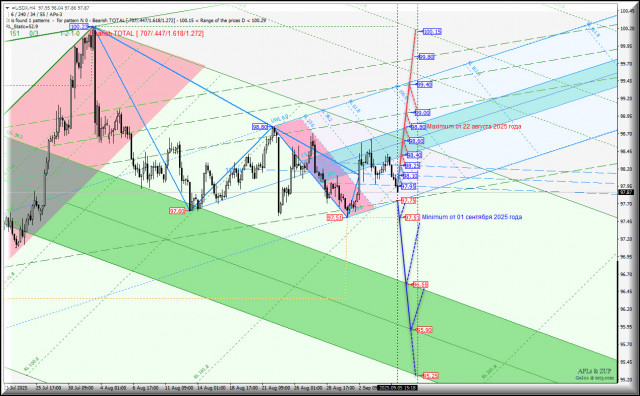The width and height of the screenshot is (640, 396).
Task: Click the highlighted 2025.09.05 date cursor label
Action: pos(398,388)
